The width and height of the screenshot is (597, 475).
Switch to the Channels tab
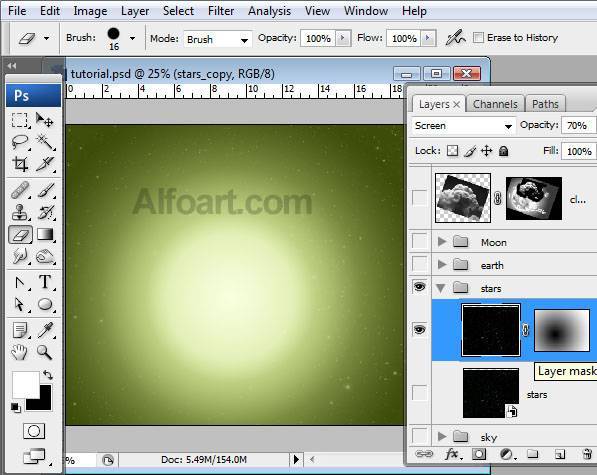point(495,104)
